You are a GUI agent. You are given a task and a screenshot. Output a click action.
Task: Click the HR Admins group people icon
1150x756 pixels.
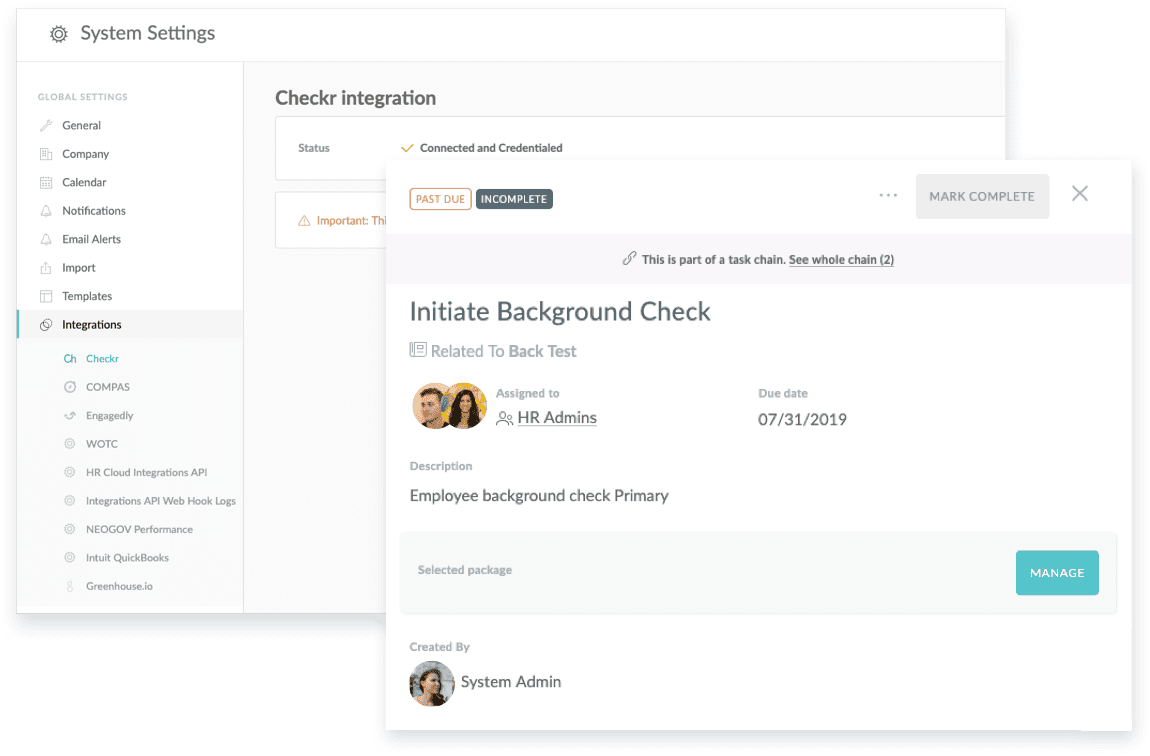click(x=505, y=419)
